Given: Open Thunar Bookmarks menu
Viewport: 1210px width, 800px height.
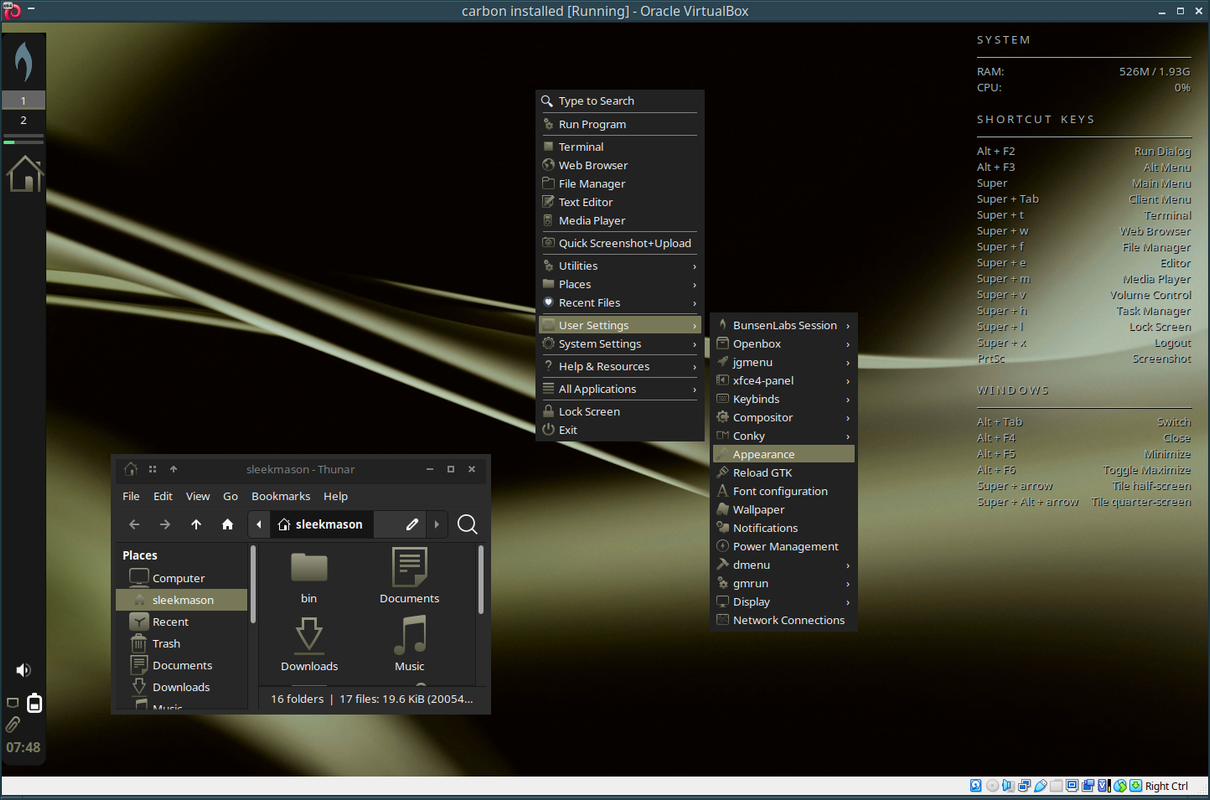Looking at the screenshot, I should coord(280,496).
